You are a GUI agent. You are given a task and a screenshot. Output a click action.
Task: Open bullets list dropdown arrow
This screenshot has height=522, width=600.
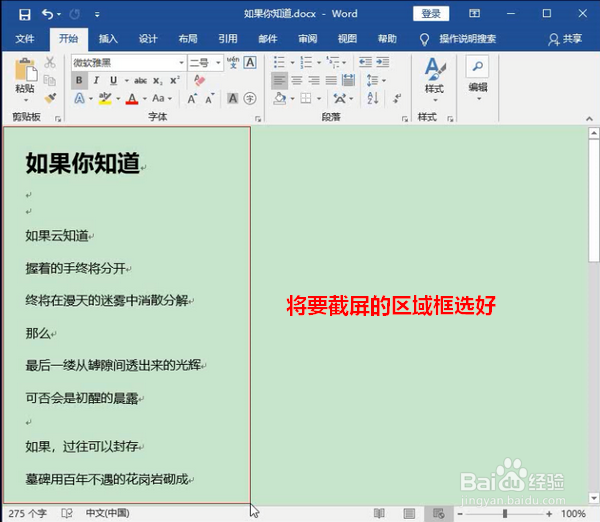[292, 62]
